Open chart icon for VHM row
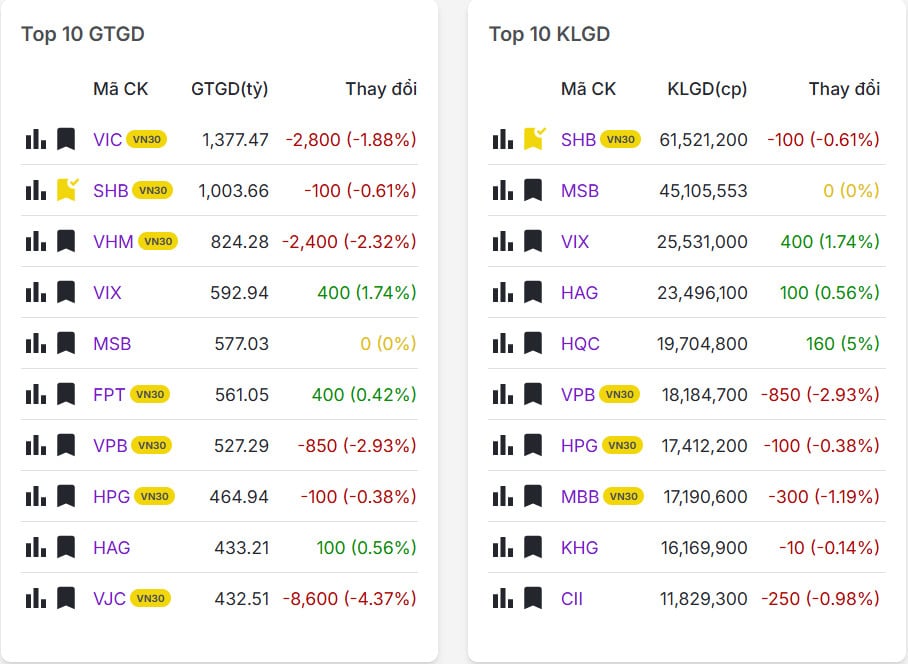The height and width of the screenshot is (664, 908). pyautogui.click(x=36, y=241)
